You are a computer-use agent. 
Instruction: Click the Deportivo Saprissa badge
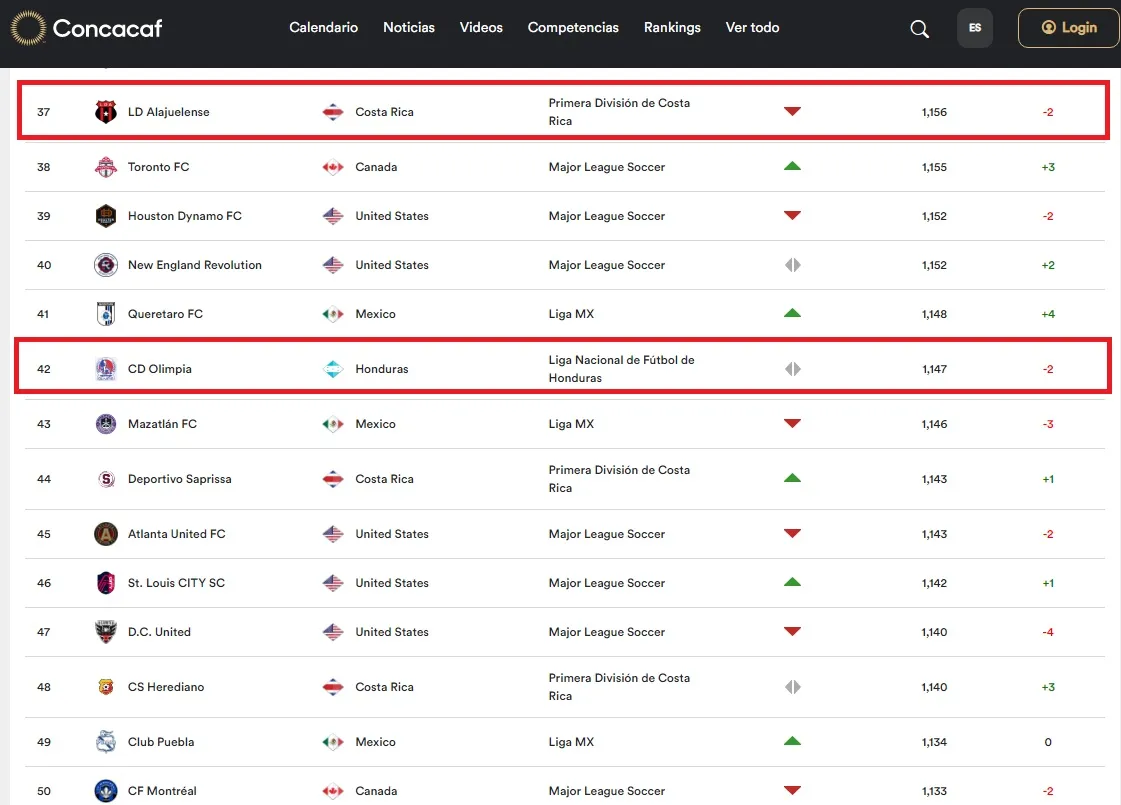105,478
